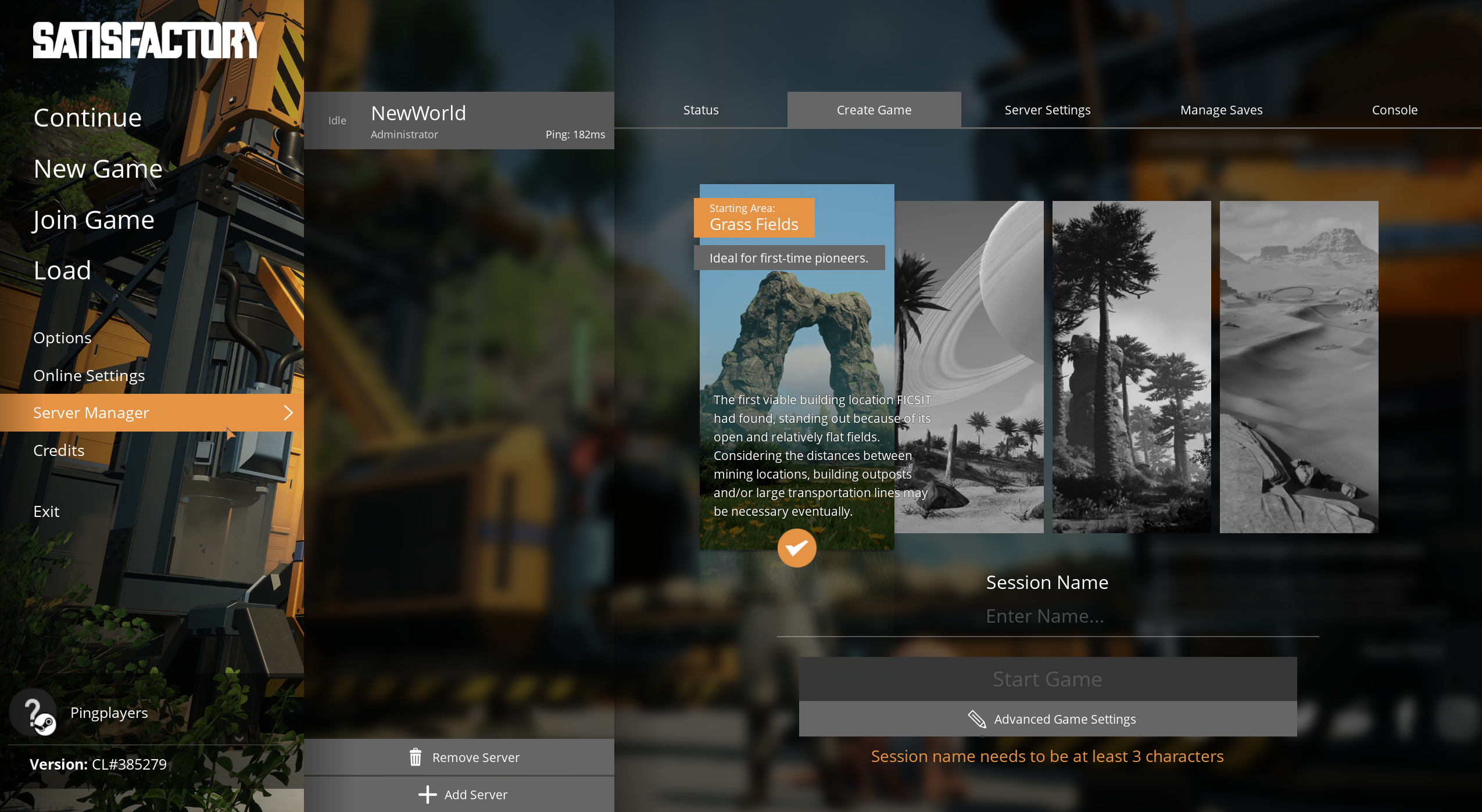The image size is (1482, 812).
Task: Click the Session Name input field
Action: (1047, 616)
